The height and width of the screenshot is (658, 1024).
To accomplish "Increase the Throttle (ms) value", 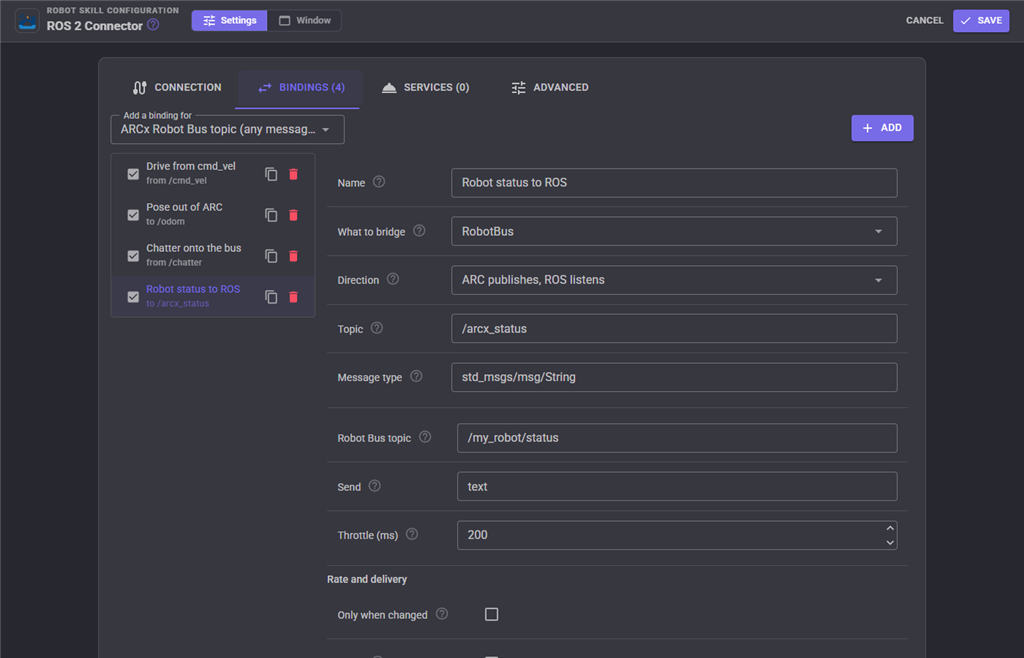I will tap(889, 528).
